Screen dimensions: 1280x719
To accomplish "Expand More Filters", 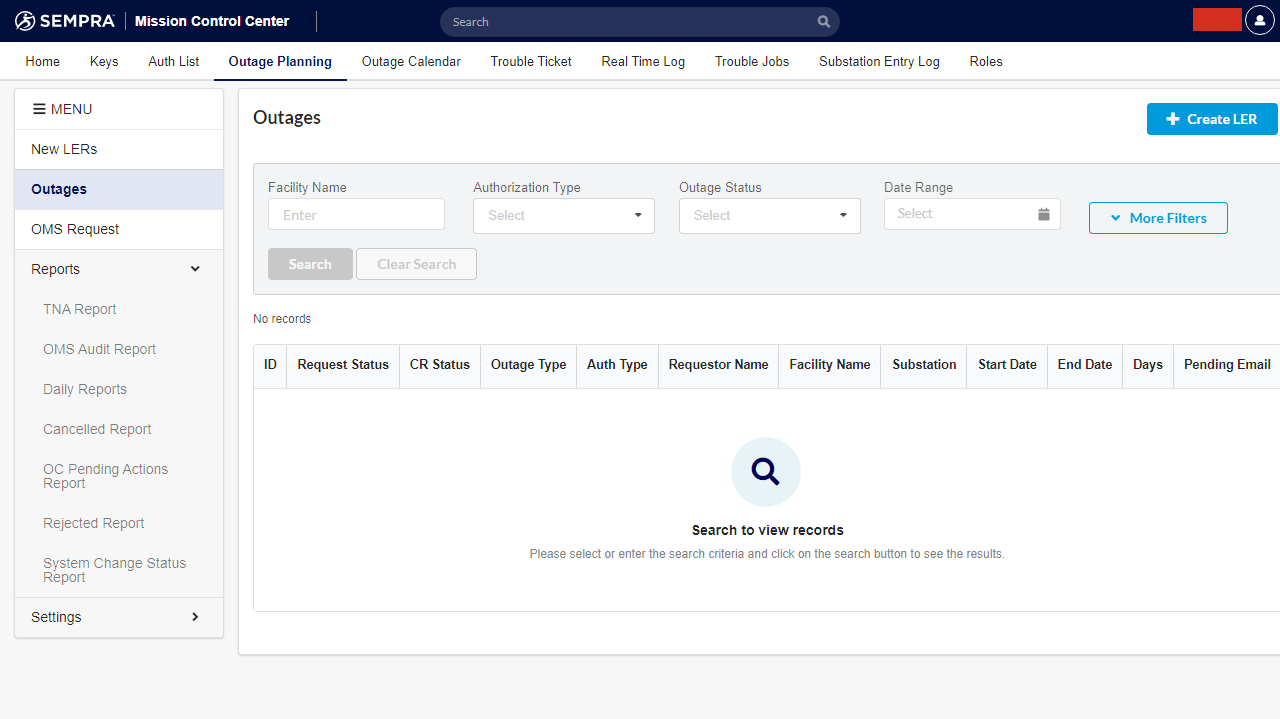I will pos(1157,218).
